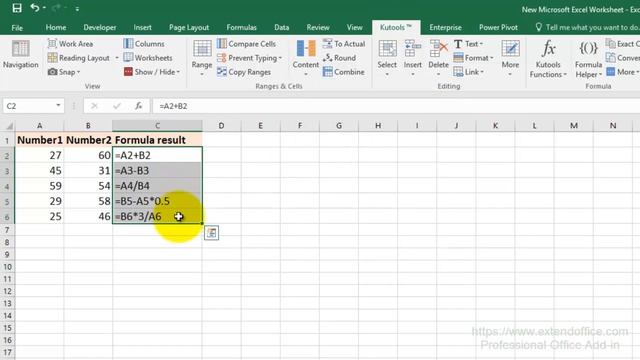Image resolution: width=640 pixels, height=360 pixels.
Task: Select column D header
Action: point(221,126)
